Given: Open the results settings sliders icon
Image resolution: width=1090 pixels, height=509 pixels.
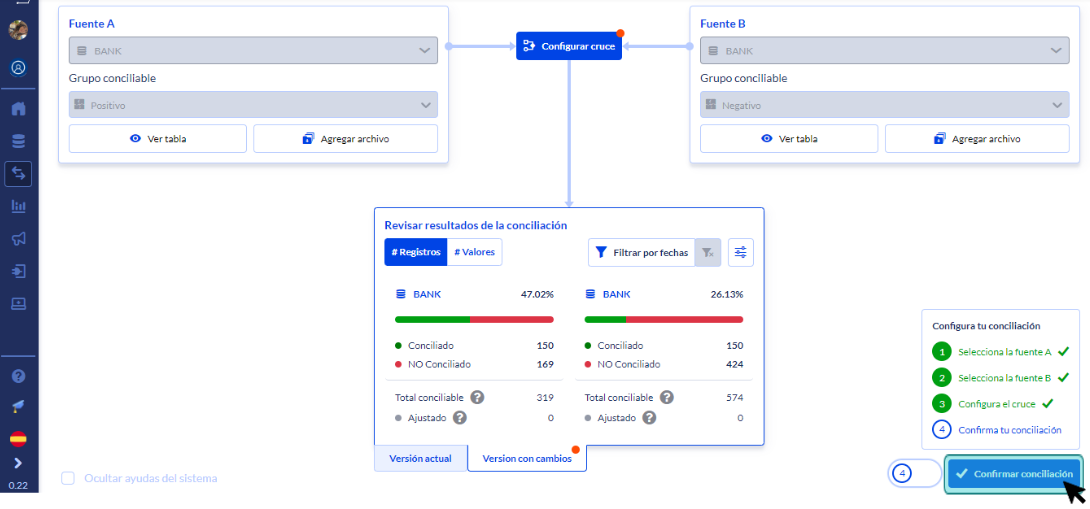Looking at the screenshot, I should (x=741, y=253).
